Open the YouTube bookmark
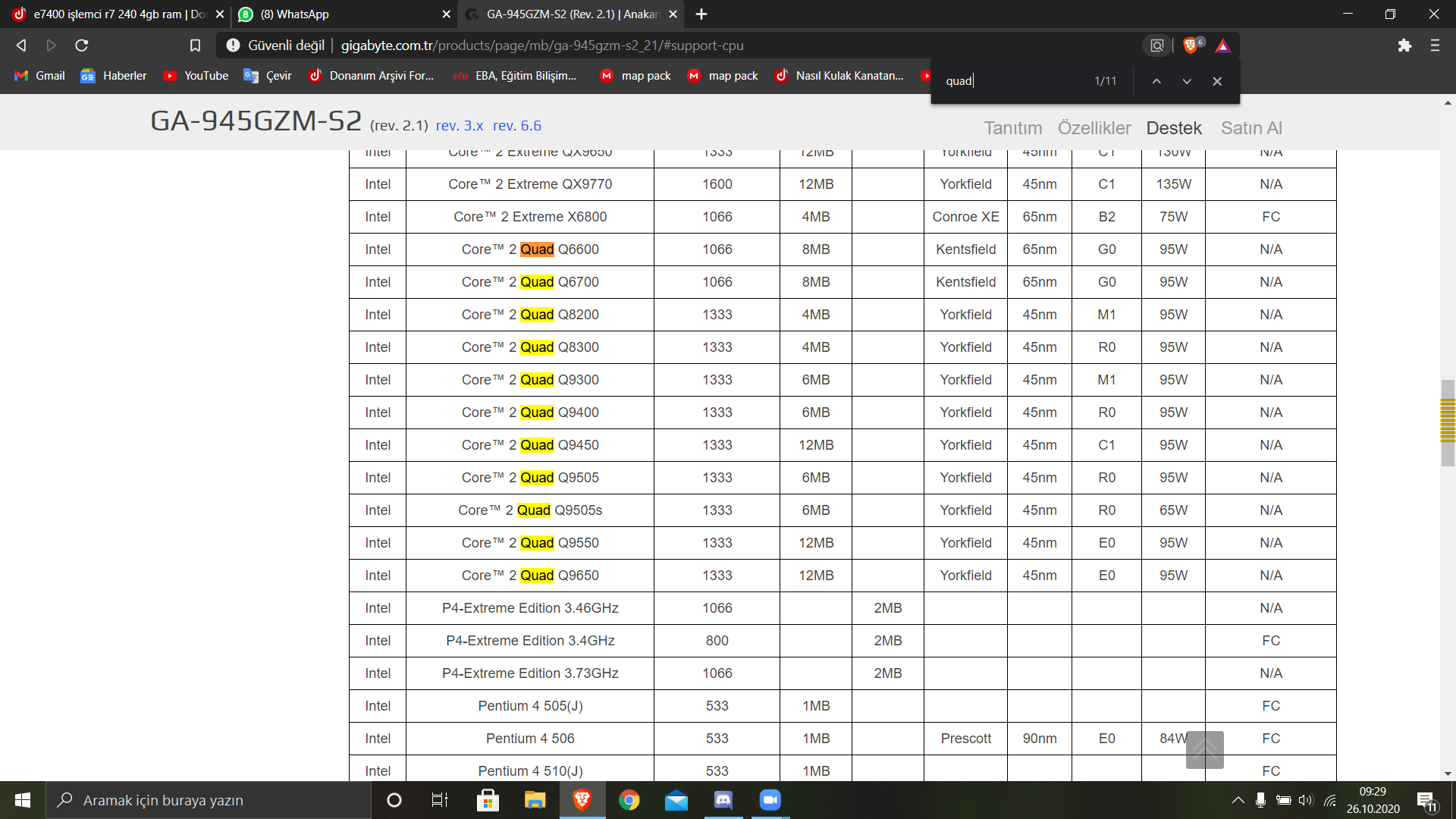This screenshot has width=1456, height=819. point(196,76)
